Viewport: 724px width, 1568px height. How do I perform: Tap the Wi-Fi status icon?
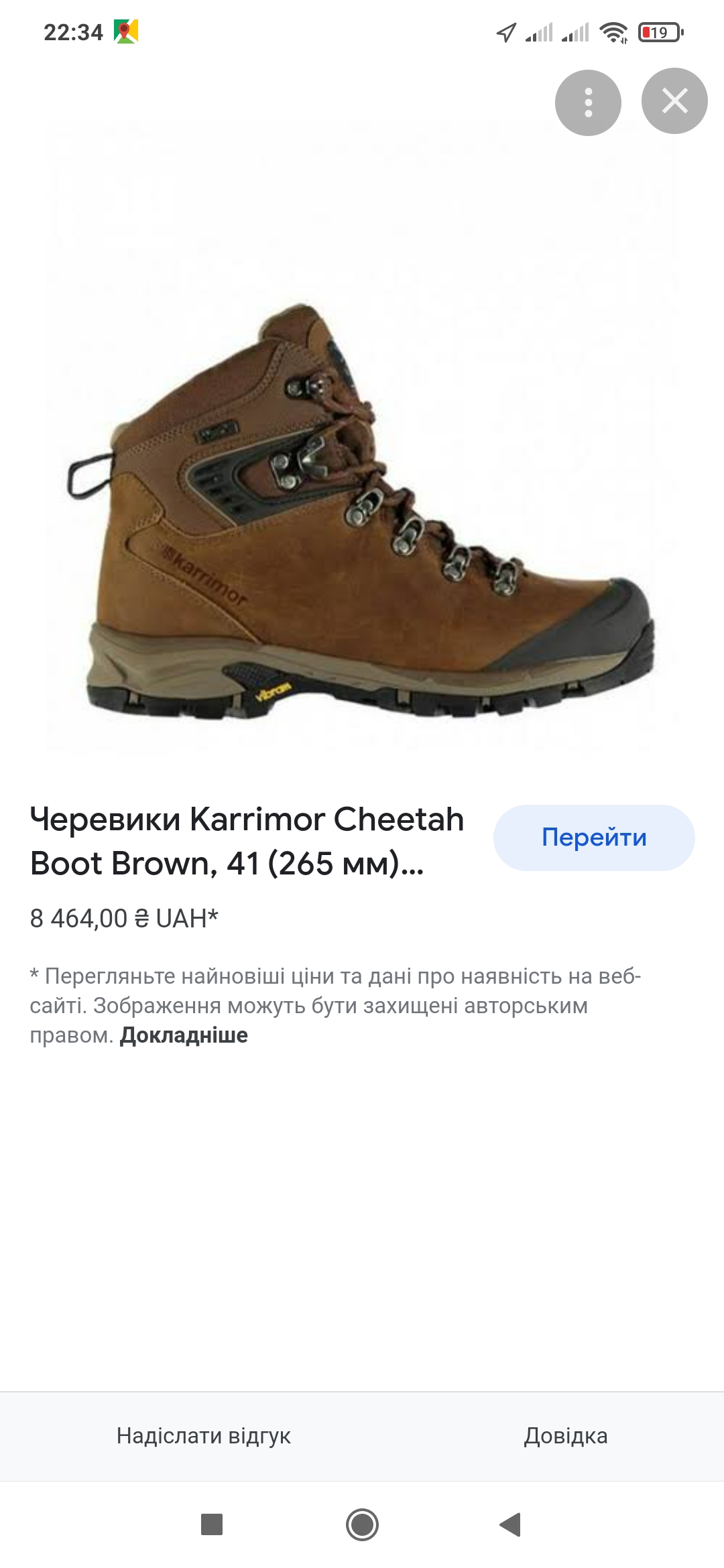(613, 32)
